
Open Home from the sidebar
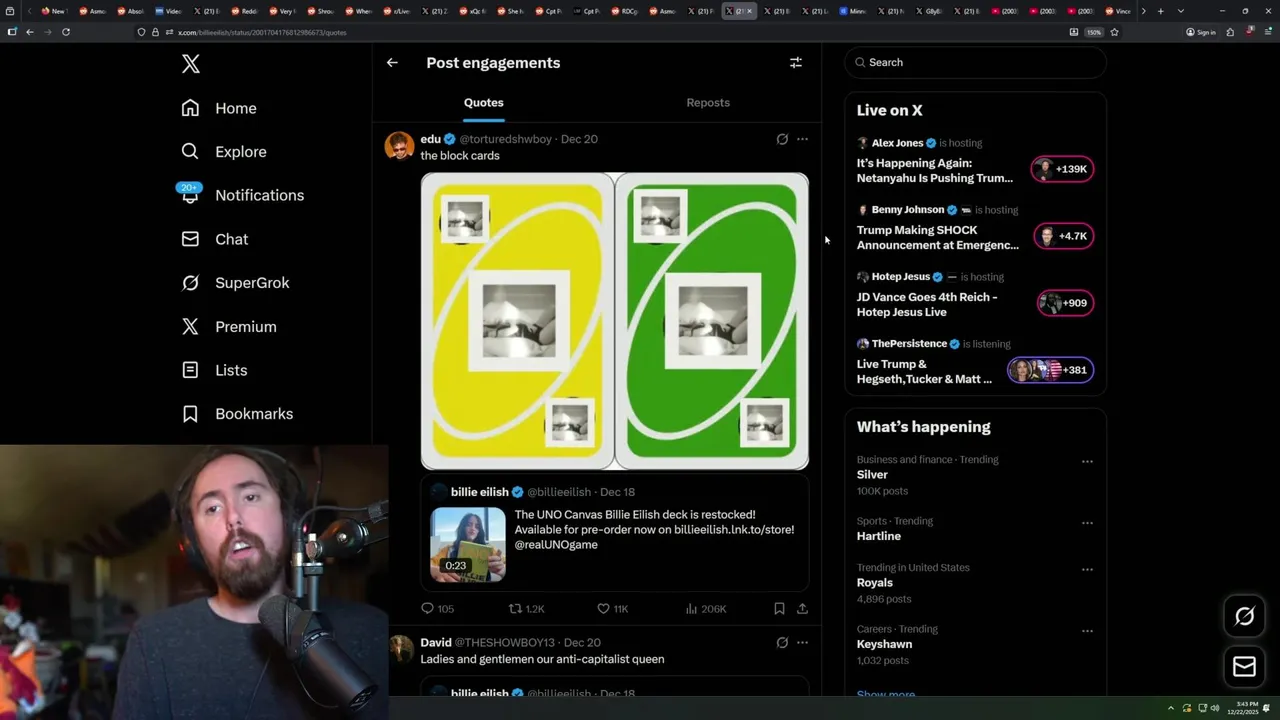pyautogui.click(x=219, y=108)
